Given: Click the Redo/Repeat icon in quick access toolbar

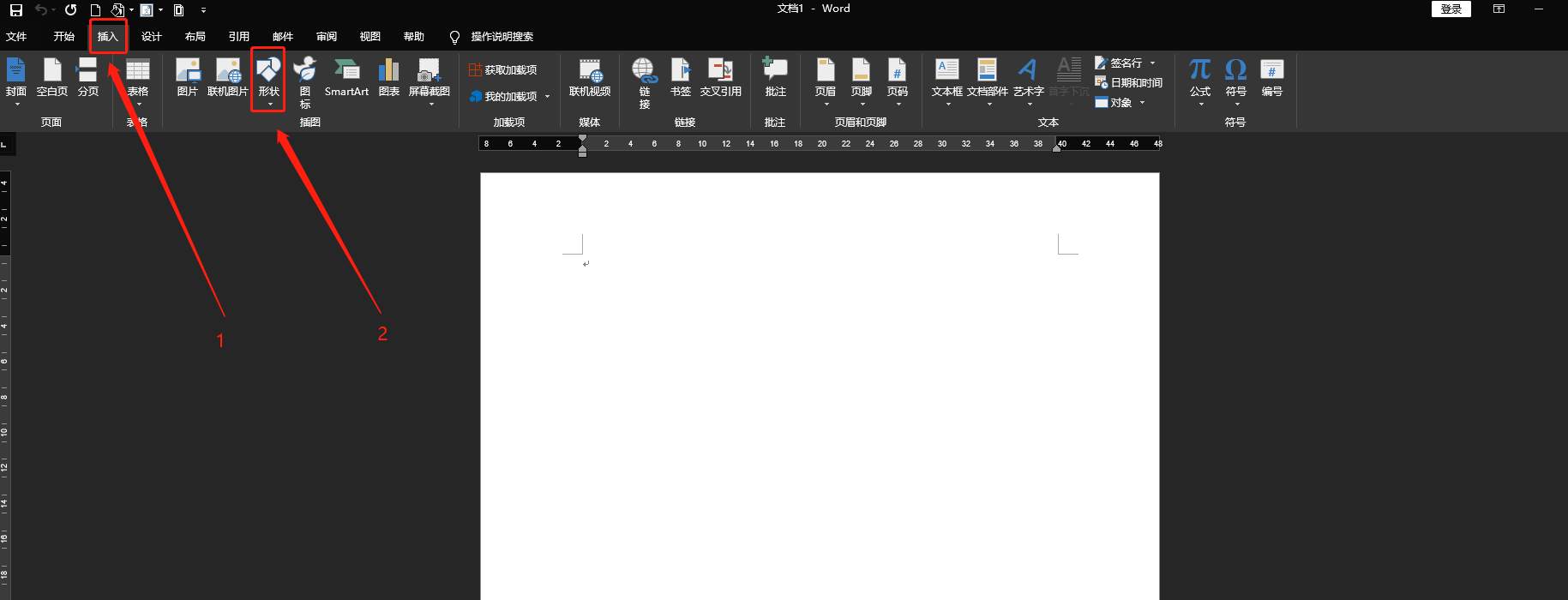Looking at the screenshot, I should pos(70,10).
